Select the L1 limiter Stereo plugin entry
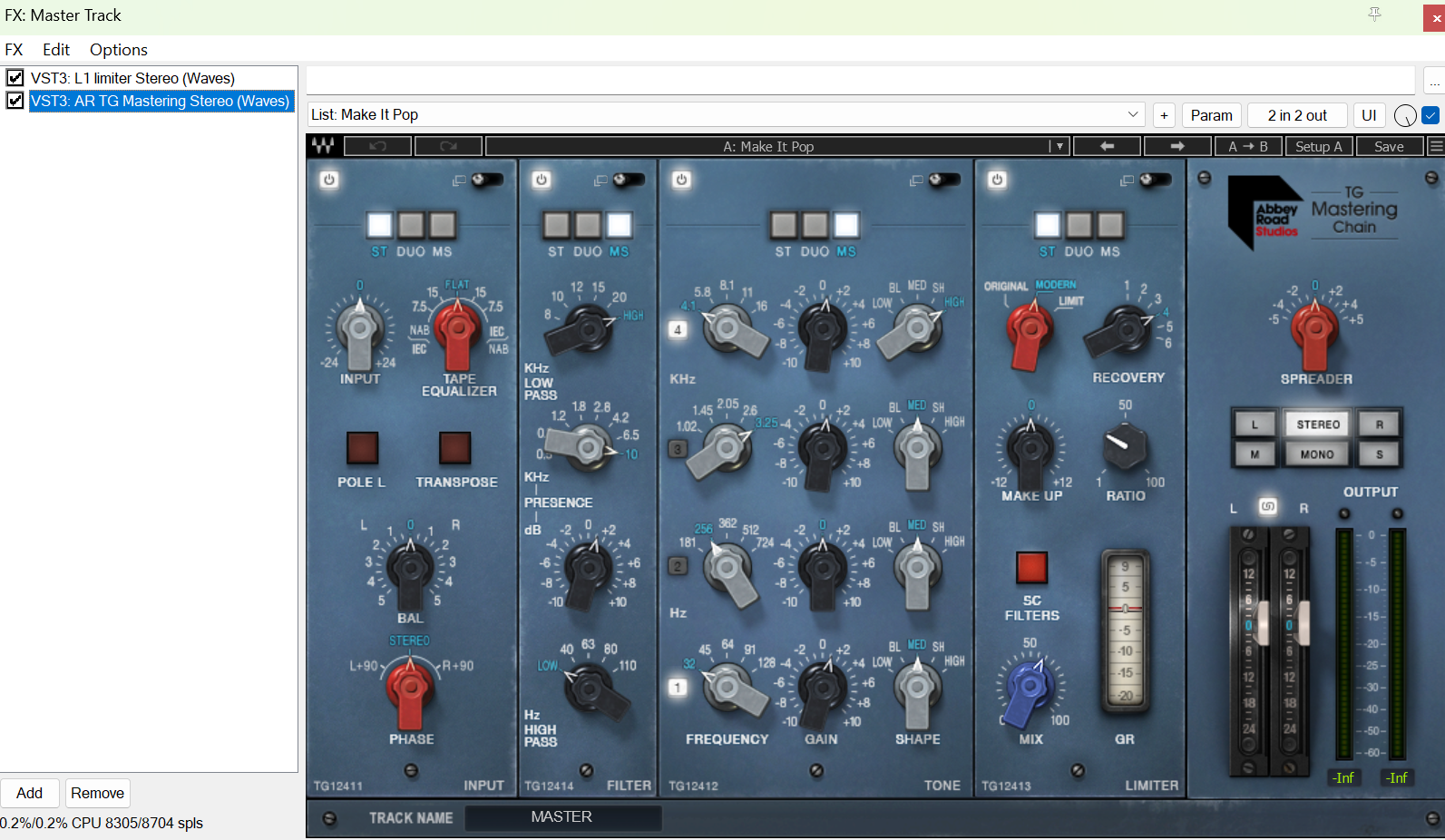The width and height of the screenshot is (1445, 840). pyautogui.click(x=132, y=78)
